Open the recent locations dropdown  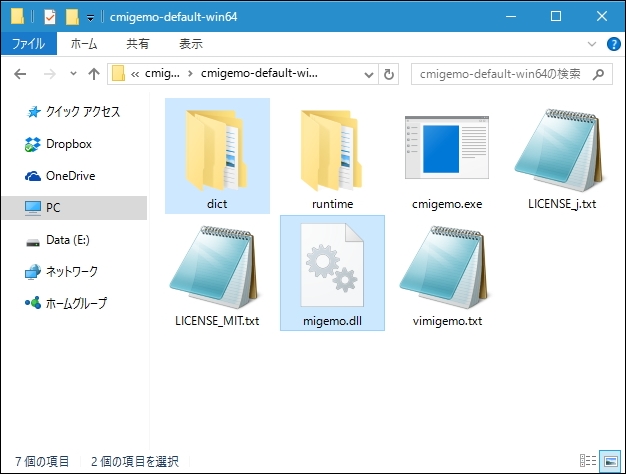pos(73,73)
